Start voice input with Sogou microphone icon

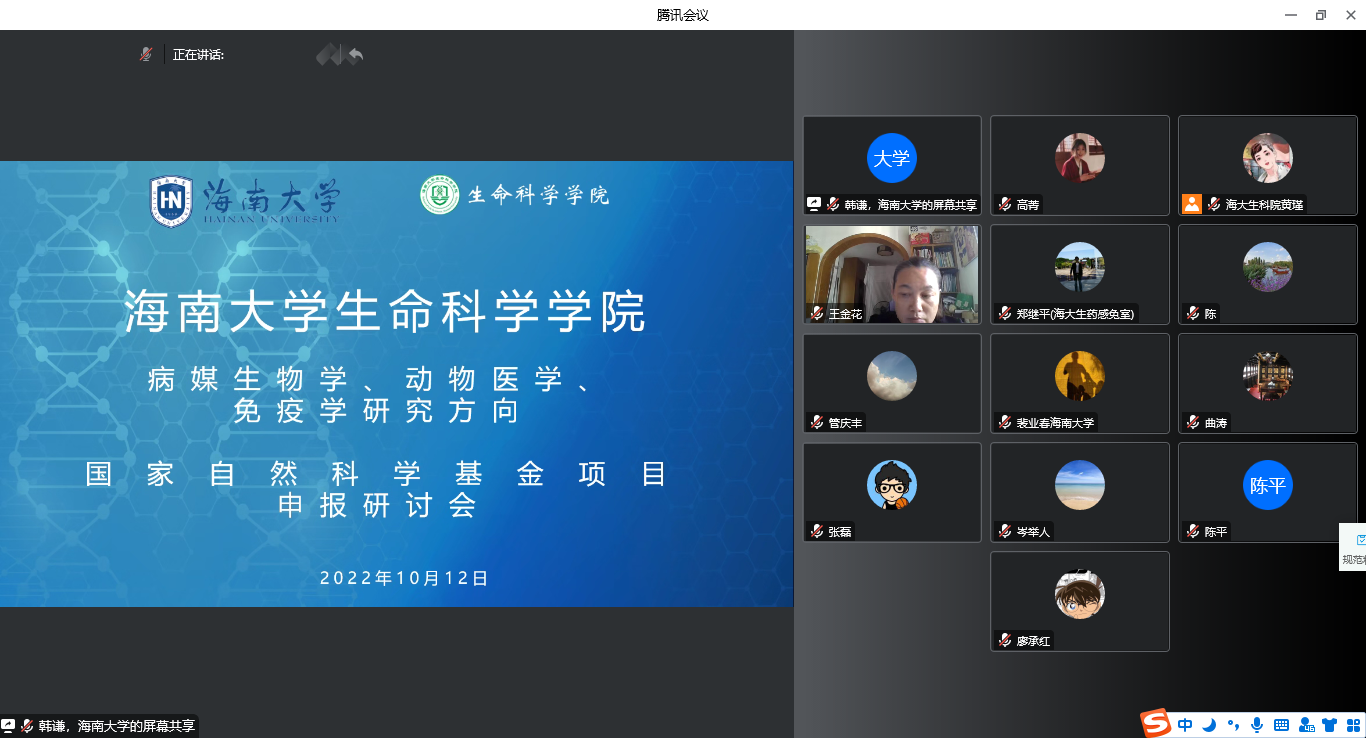tap(1257, 725)
